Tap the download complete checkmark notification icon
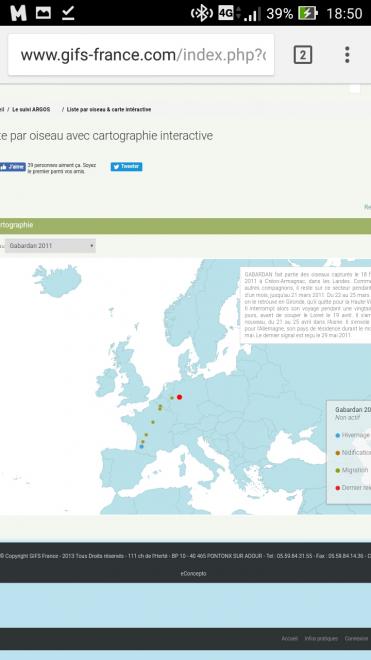 pos(68,13)
